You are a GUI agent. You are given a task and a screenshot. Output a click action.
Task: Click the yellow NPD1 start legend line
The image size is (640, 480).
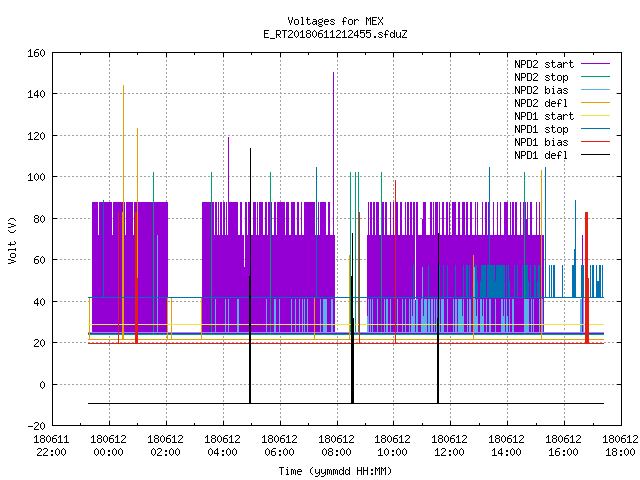coord(595,116)
